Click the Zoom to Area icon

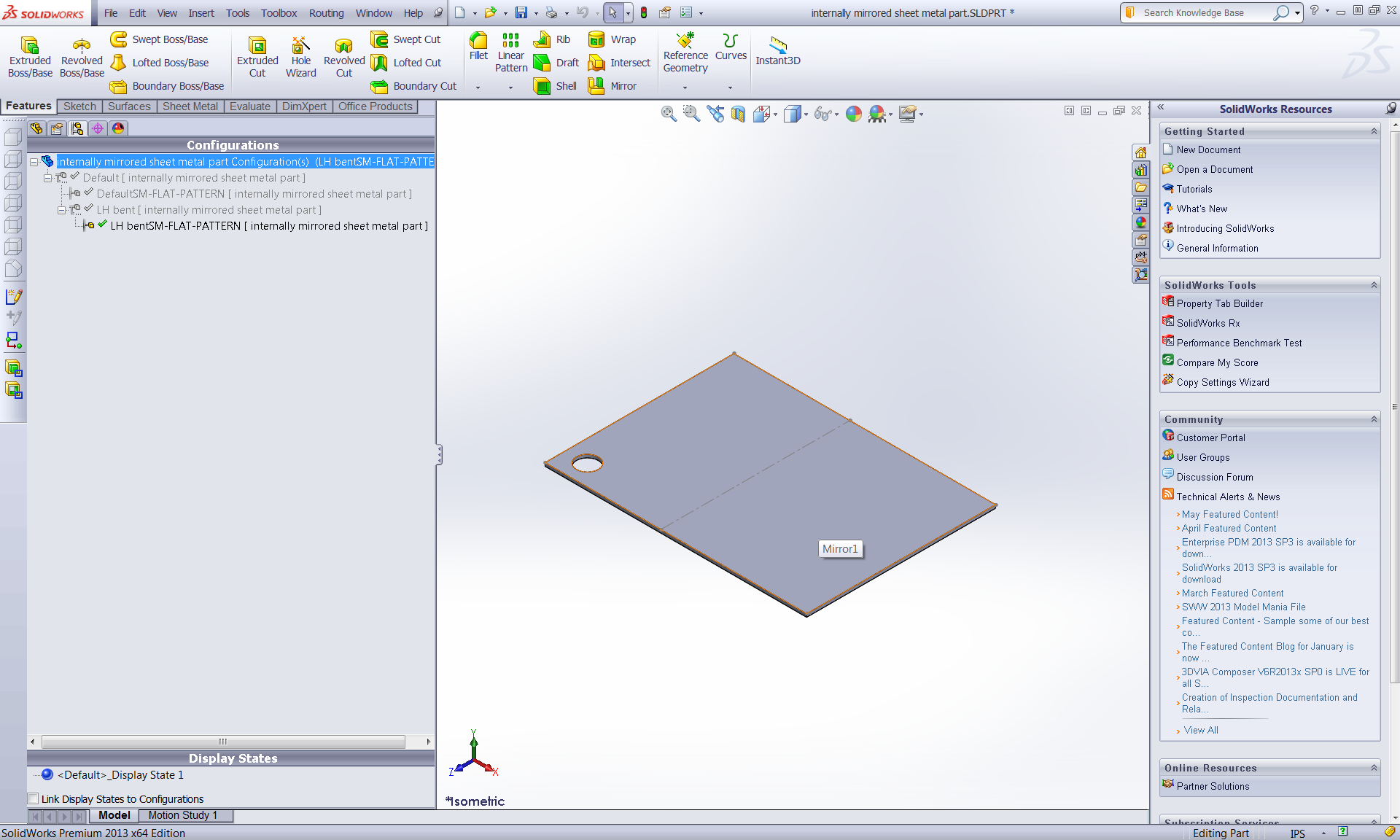pyautogui.click(x=691, y=114)
